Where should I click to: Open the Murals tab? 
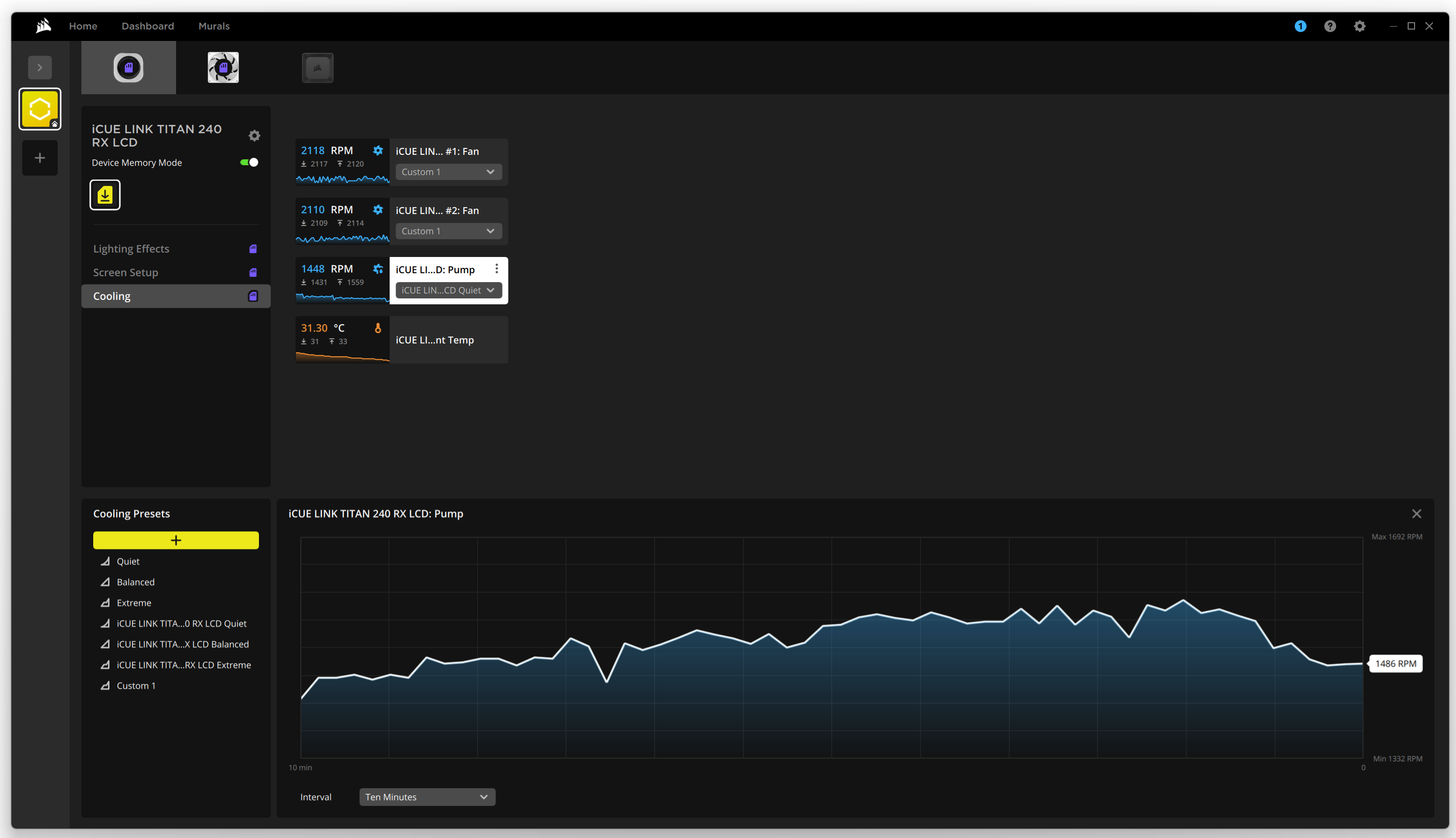214,26
